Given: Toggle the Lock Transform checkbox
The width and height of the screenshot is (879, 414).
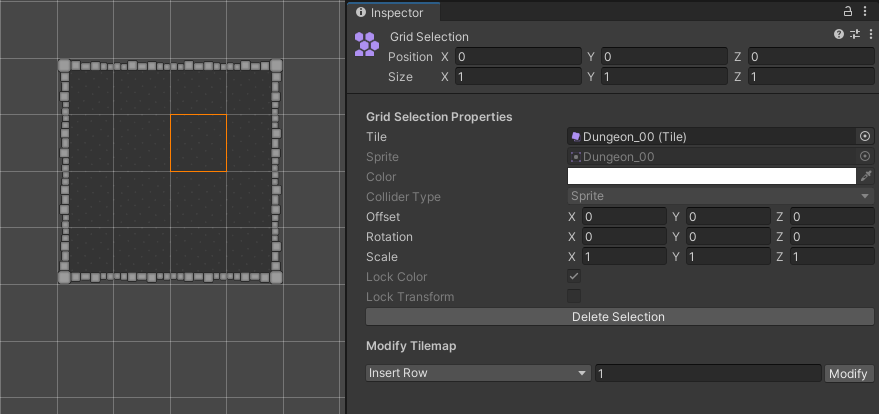Looking at the screenshot, I should tap(574, 296).
